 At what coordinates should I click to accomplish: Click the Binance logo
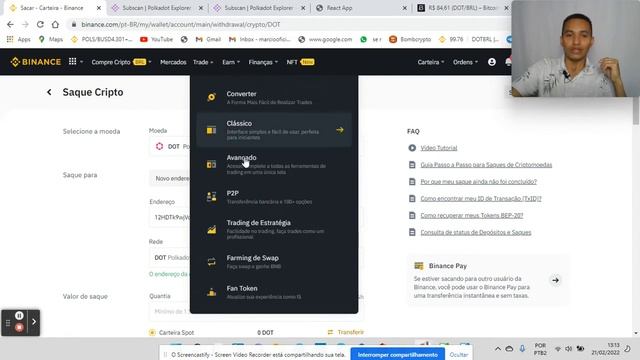point(36,62)
